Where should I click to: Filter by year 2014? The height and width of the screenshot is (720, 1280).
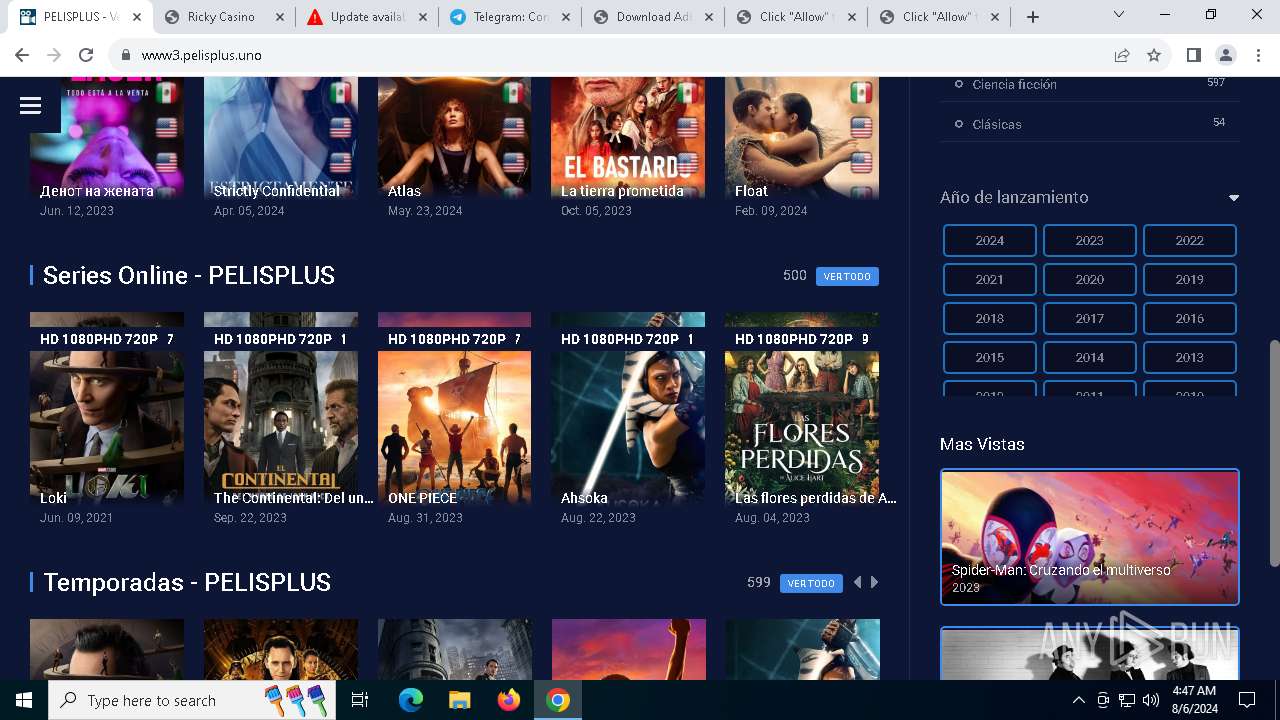1090,358
